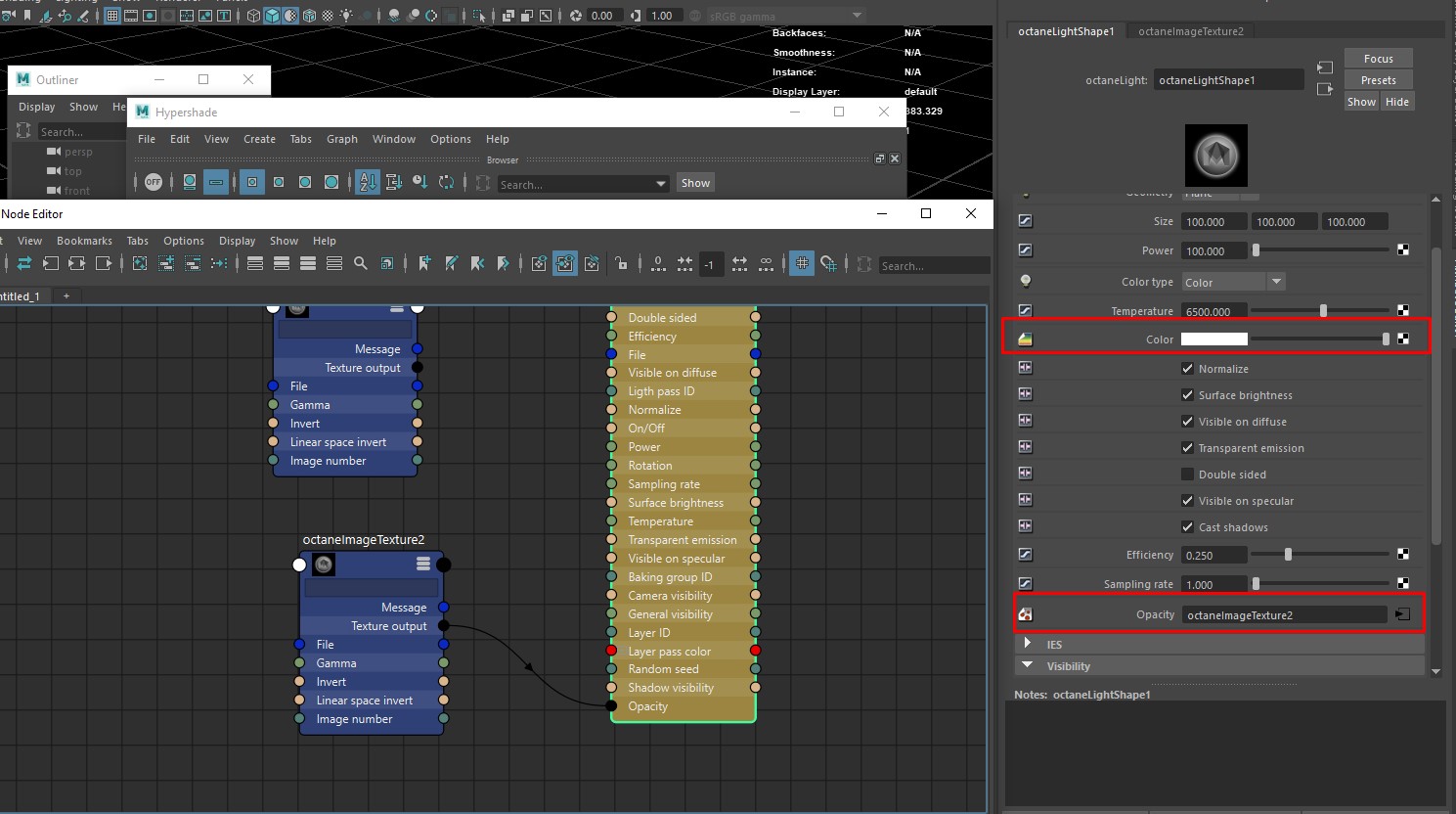
Task: Click the Sampling rate value field
Action: pyautogui.click(x=1214, y=584)
